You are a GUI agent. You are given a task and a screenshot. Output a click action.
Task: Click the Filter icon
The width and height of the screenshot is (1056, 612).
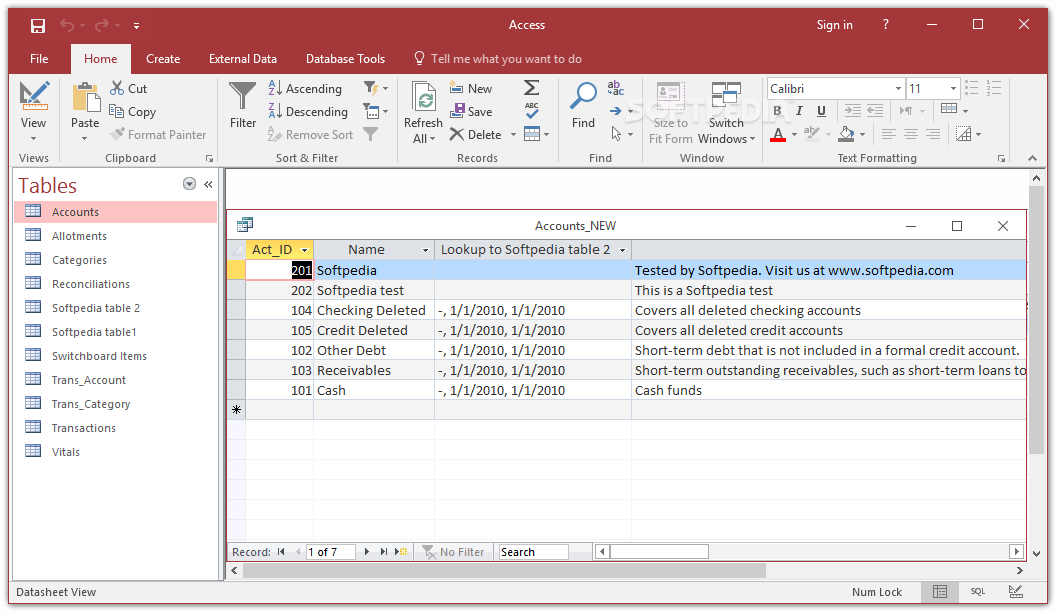click(242, 103)
